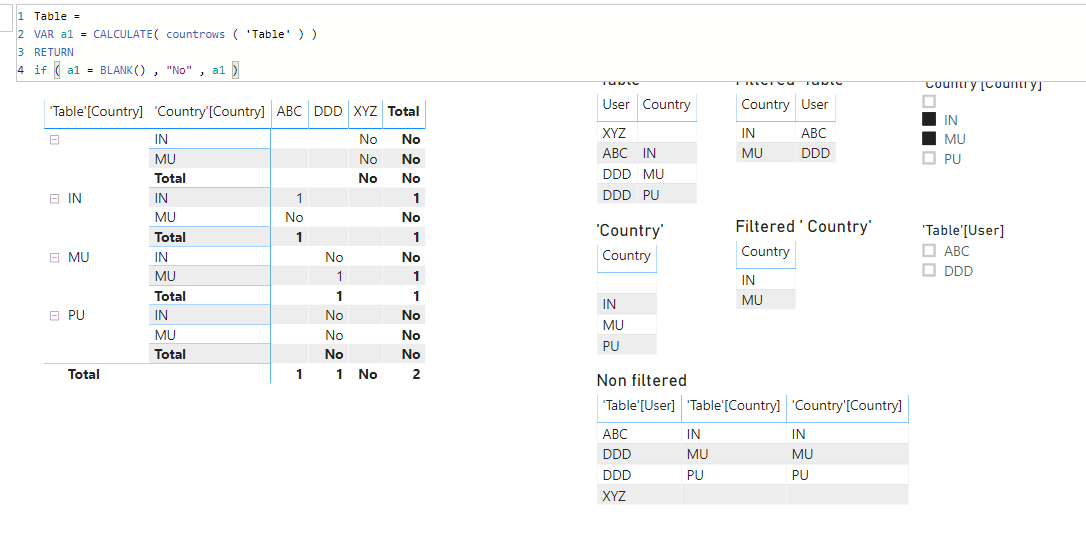Collapse the IN matrix row group
The image size is (1086, 542).
click(55, 199)
